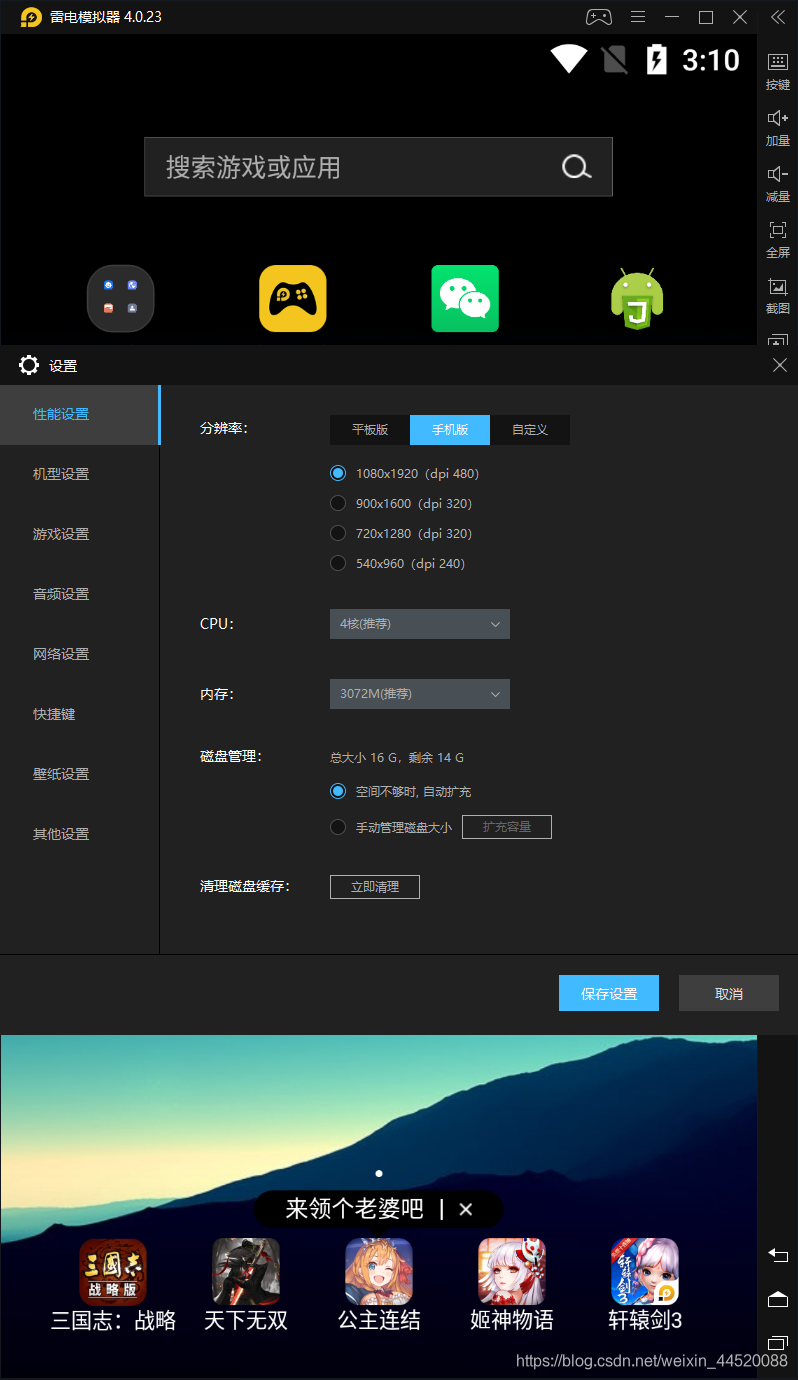Click the WiFi status icon
This screenshot has width=798, height=1380.
(569, 59)
